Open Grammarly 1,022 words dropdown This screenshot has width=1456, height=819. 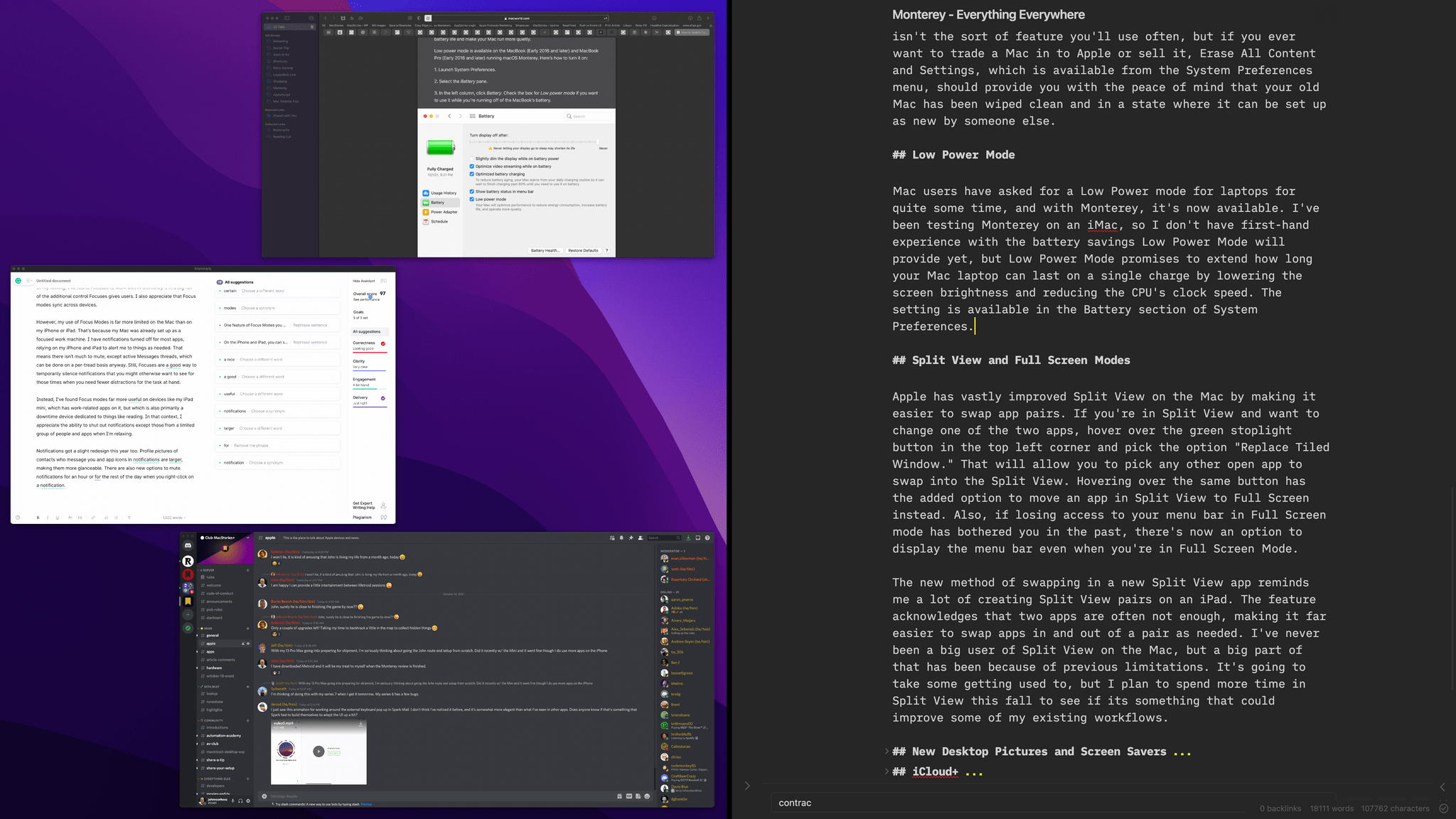pos(174,518)
